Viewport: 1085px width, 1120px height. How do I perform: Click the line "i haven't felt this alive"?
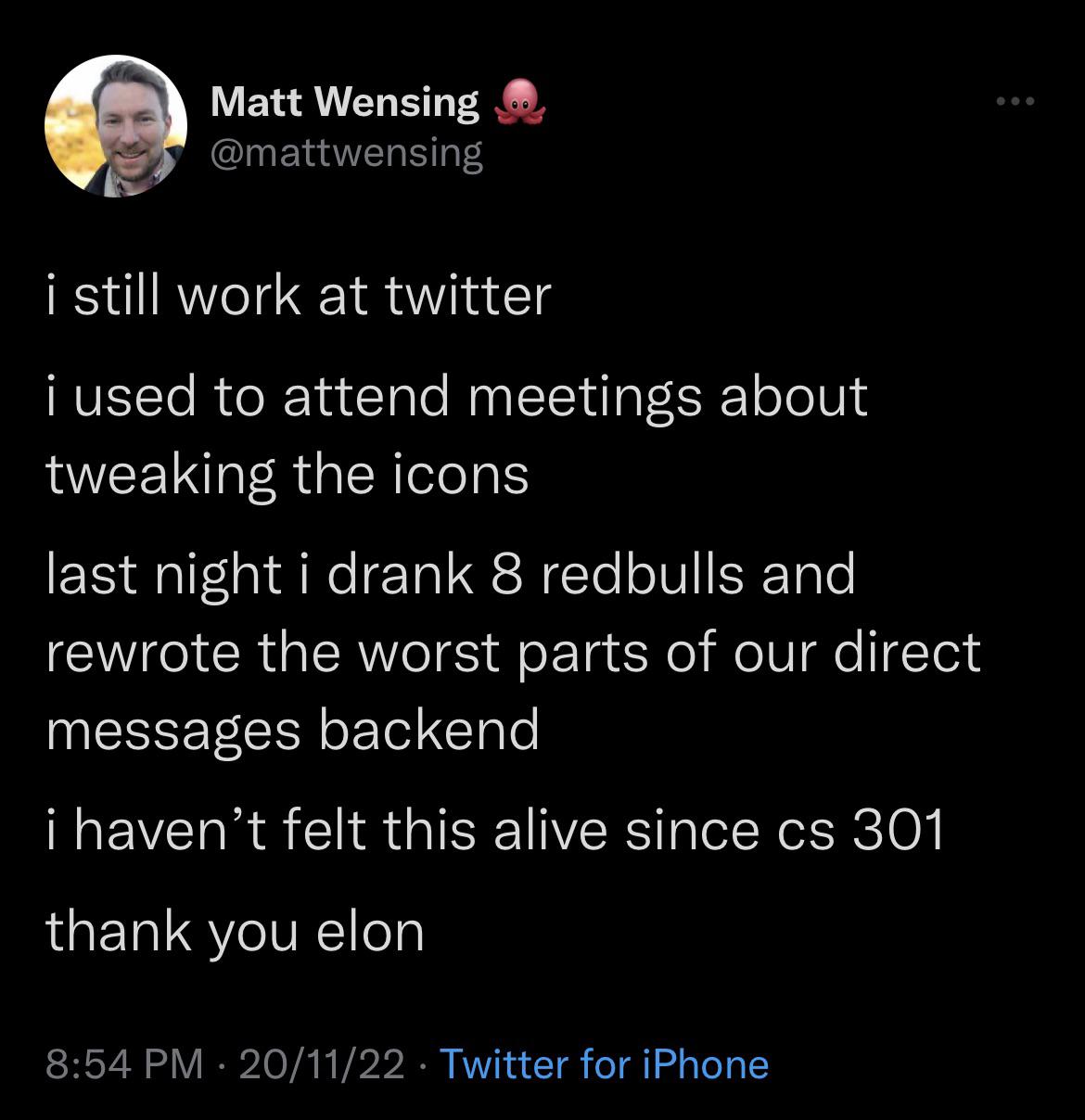click(x=494, y=830)
